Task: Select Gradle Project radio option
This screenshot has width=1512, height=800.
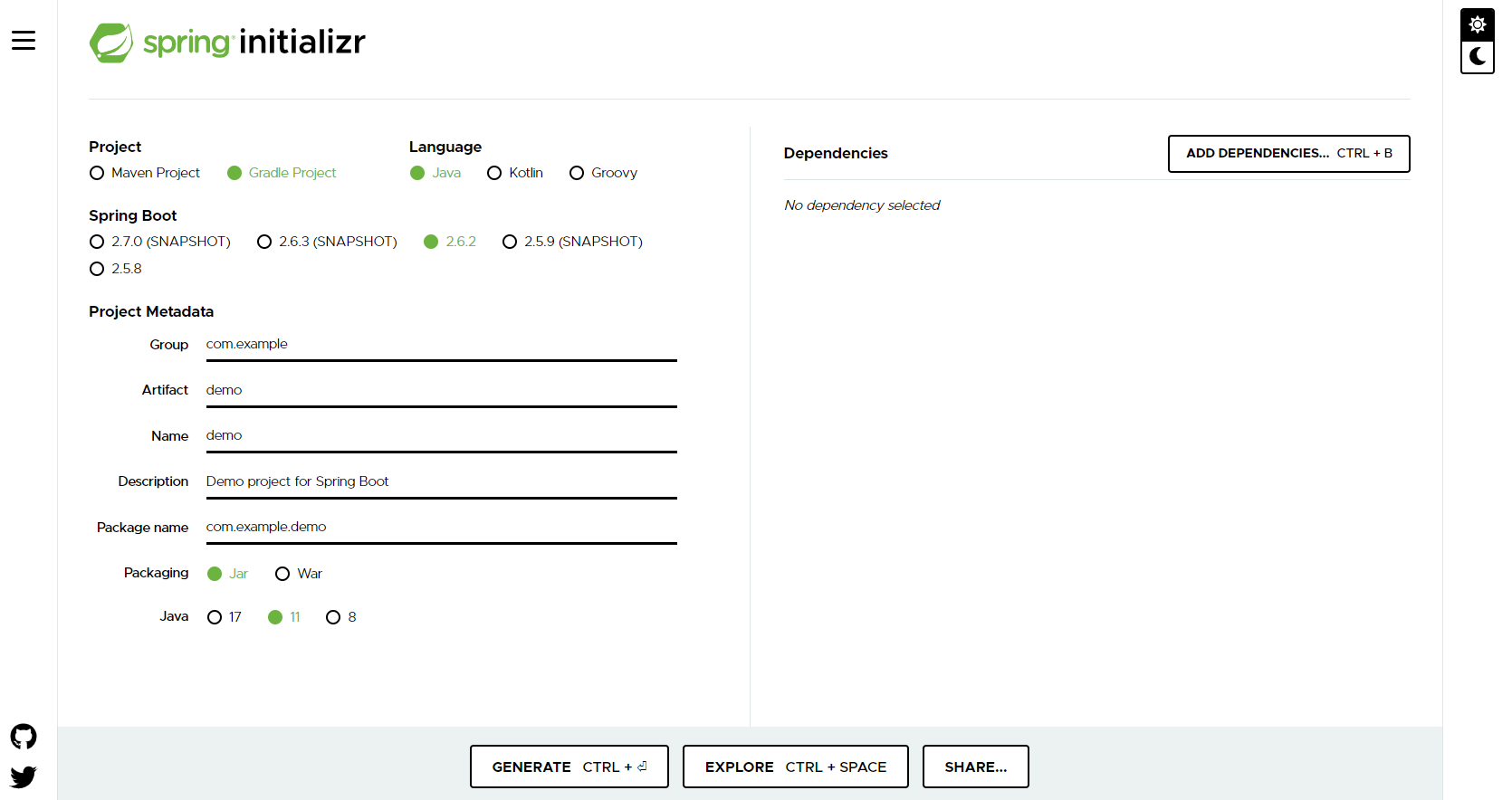Action: (x=282, y=173)
